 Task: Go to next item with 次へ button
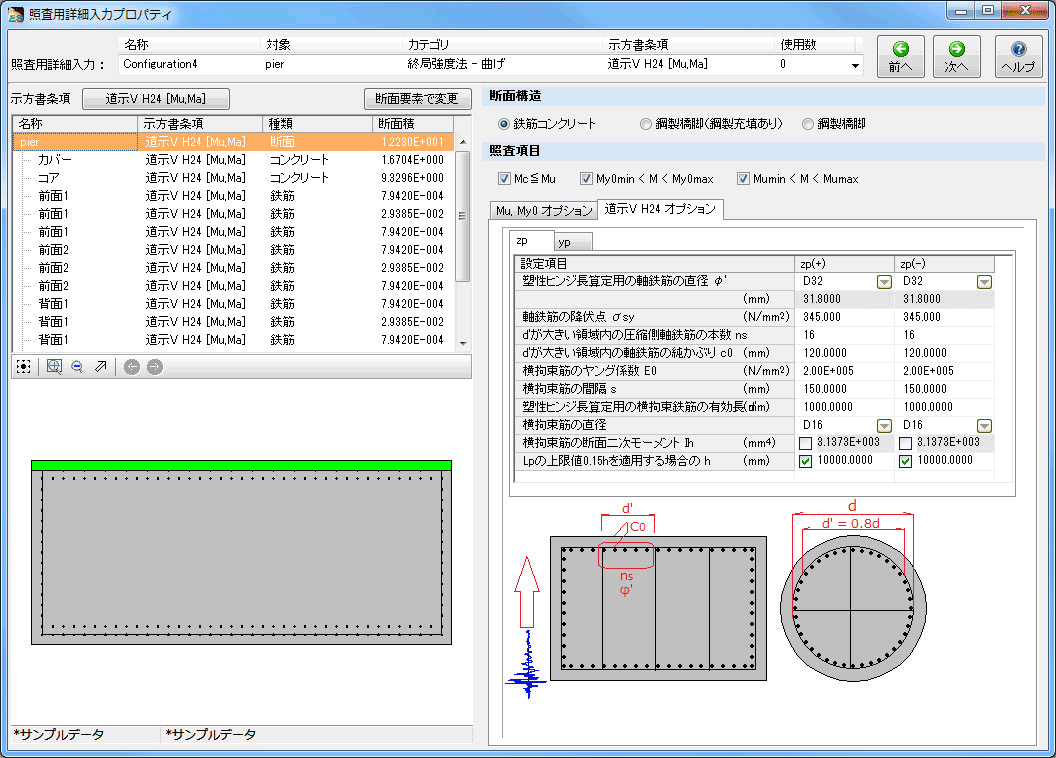point(957,57)
